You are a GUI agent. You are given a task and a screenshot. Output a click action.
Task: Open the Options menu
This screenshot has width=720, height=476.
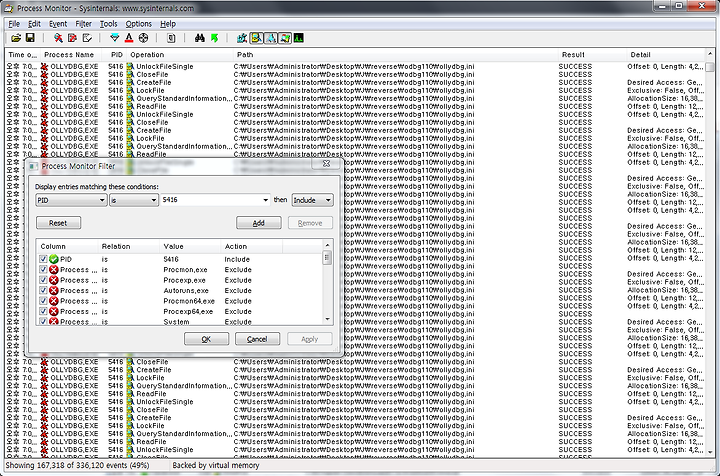138,24
